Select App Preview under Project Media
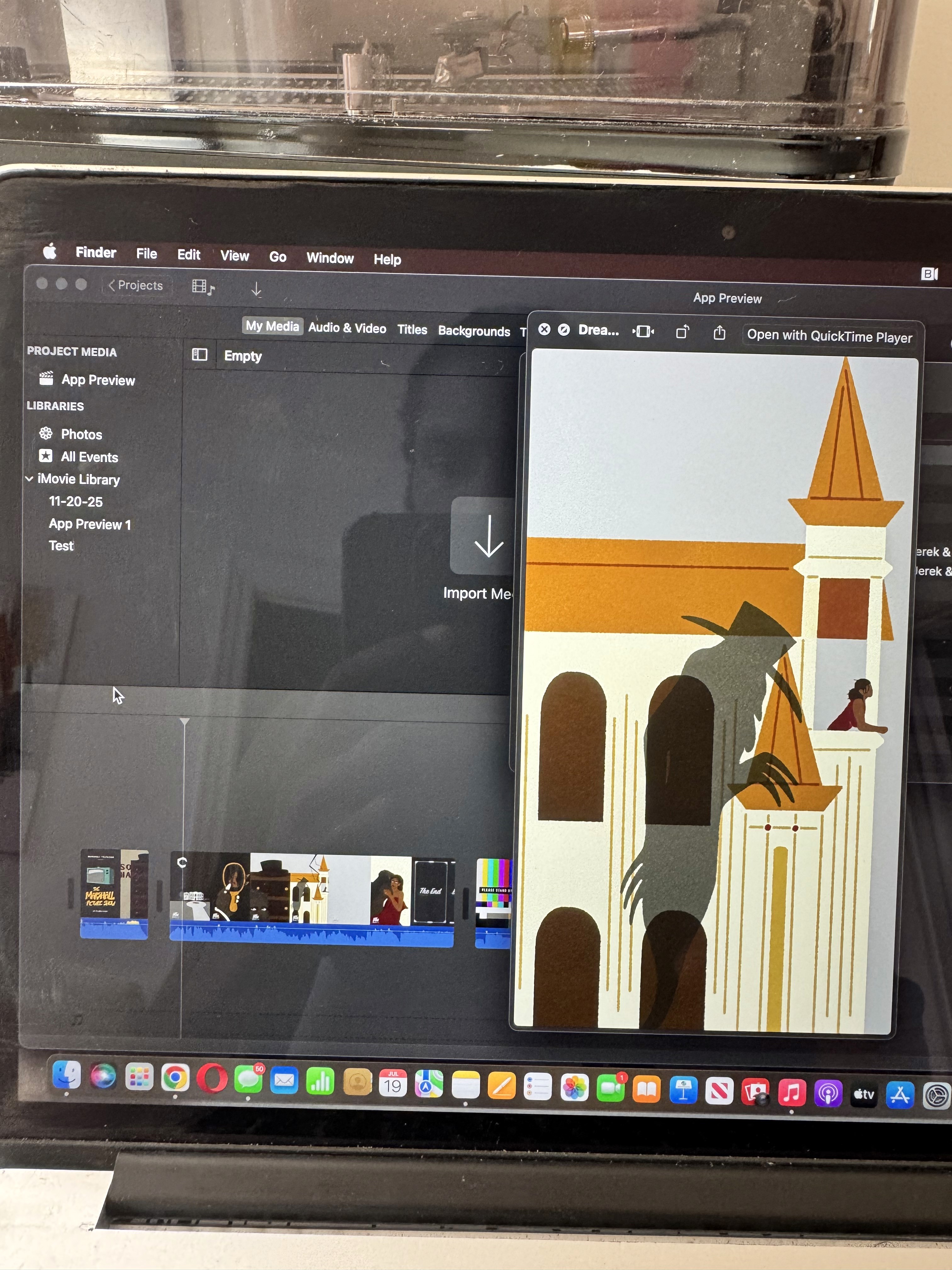The height and width of the screenshot is (1270, 952). pos(87,380)
